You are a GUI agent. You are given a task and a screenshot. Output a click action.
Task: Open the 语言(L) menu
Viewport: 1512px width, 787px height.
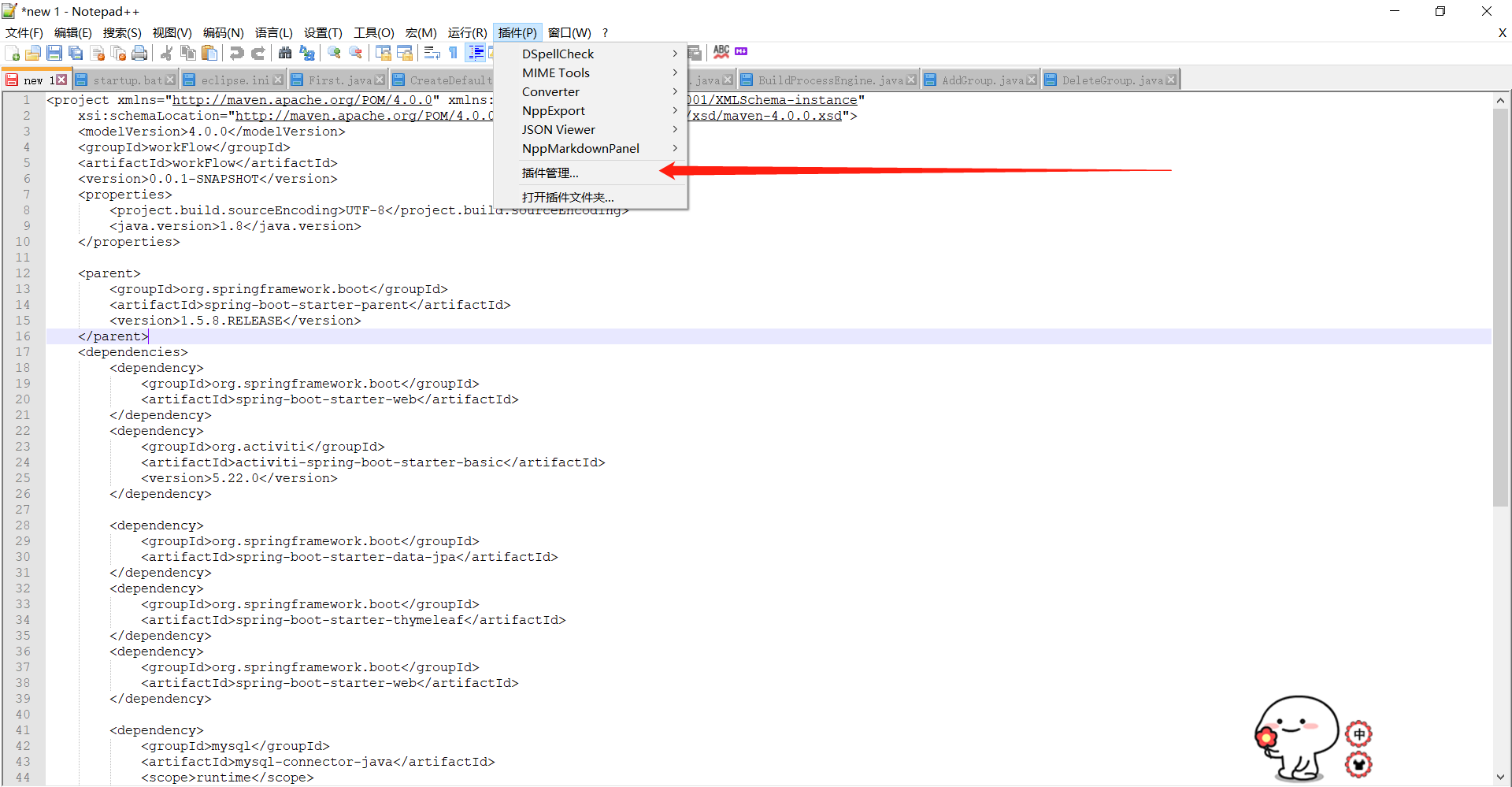click(x=273, y=32)
